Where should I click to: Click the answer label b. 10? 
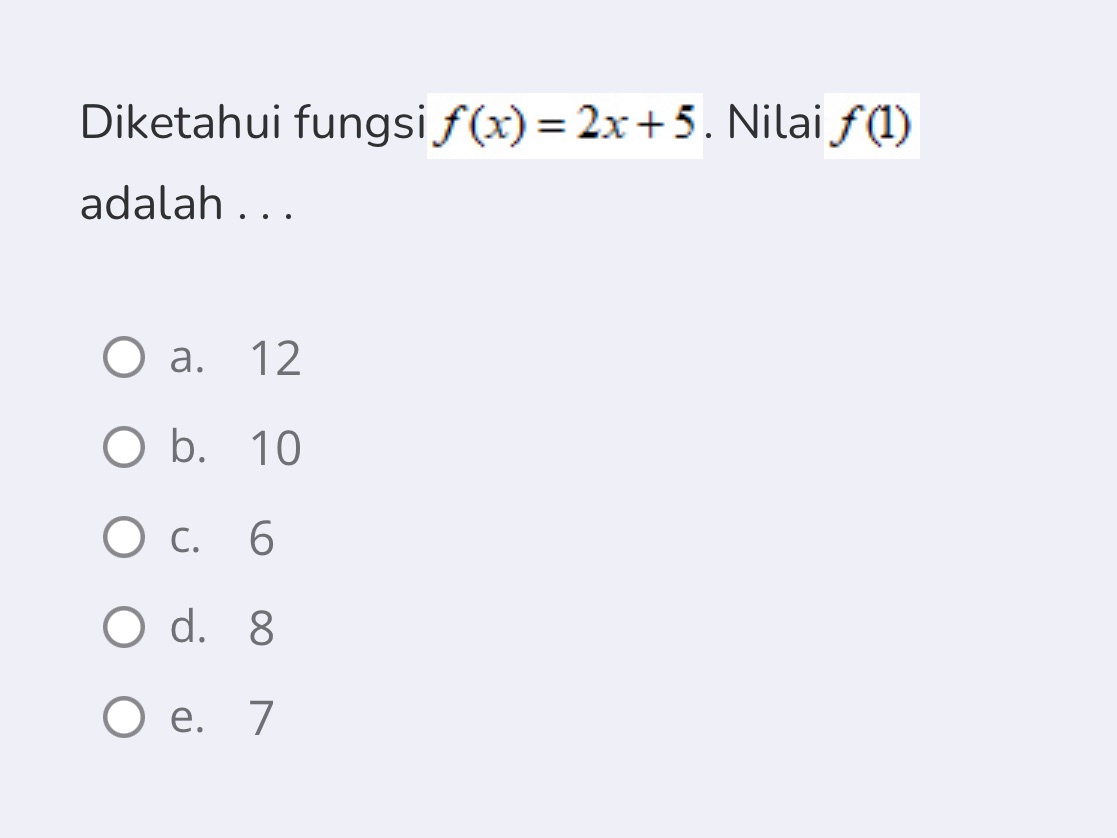pos(237,448)
